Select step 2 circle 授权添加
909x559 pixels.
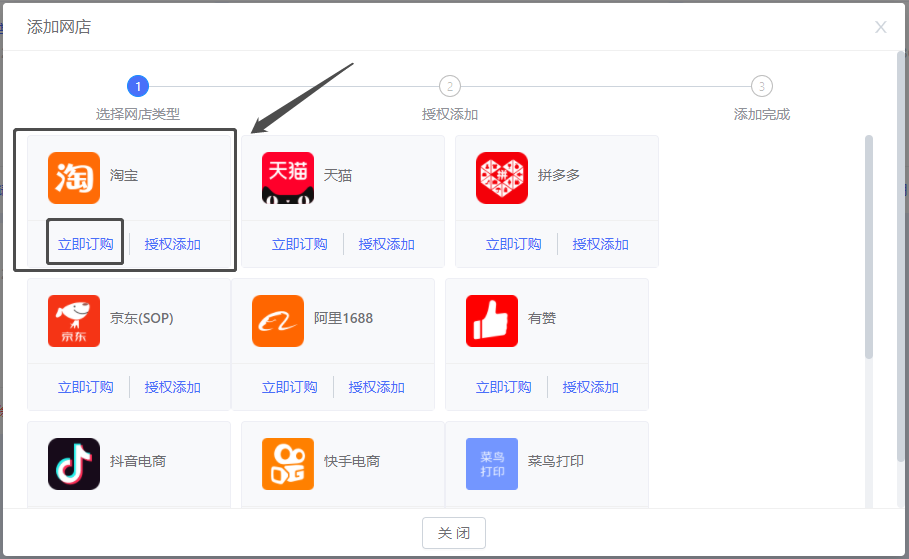[x=450, y=86]
